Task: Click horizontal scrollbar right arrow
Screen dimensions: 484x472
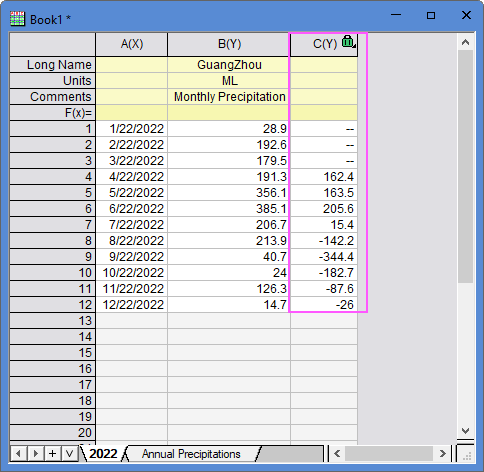Action: tap(442, 454)
